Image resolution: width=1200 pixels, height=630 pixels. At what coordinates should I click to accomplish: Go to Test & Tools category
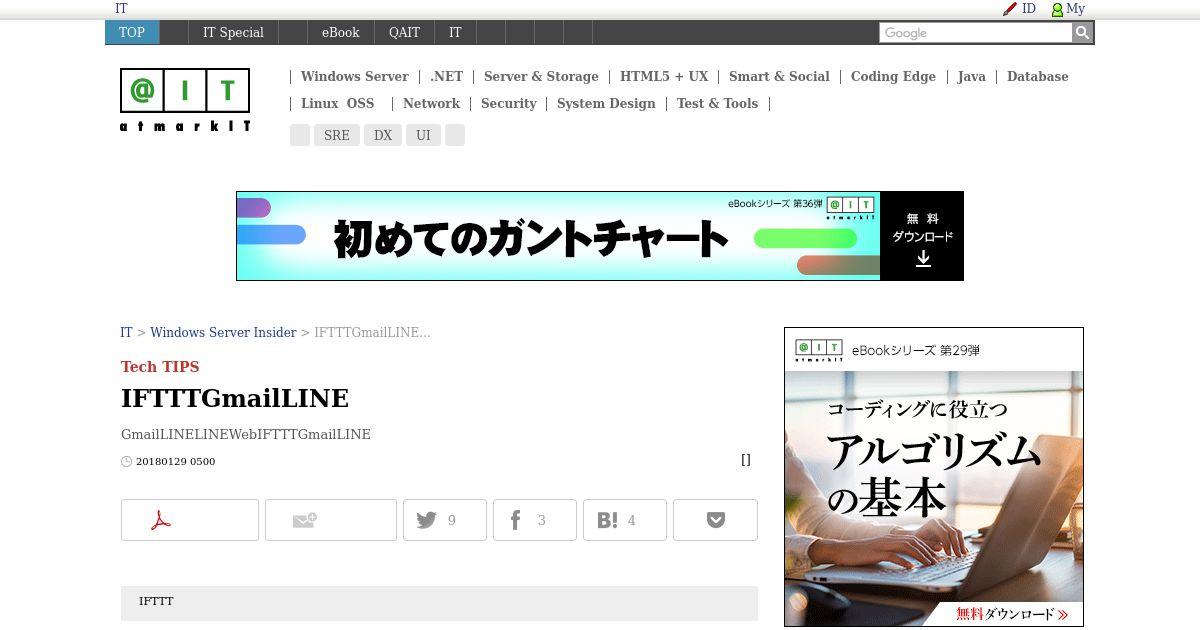point(717,103)
